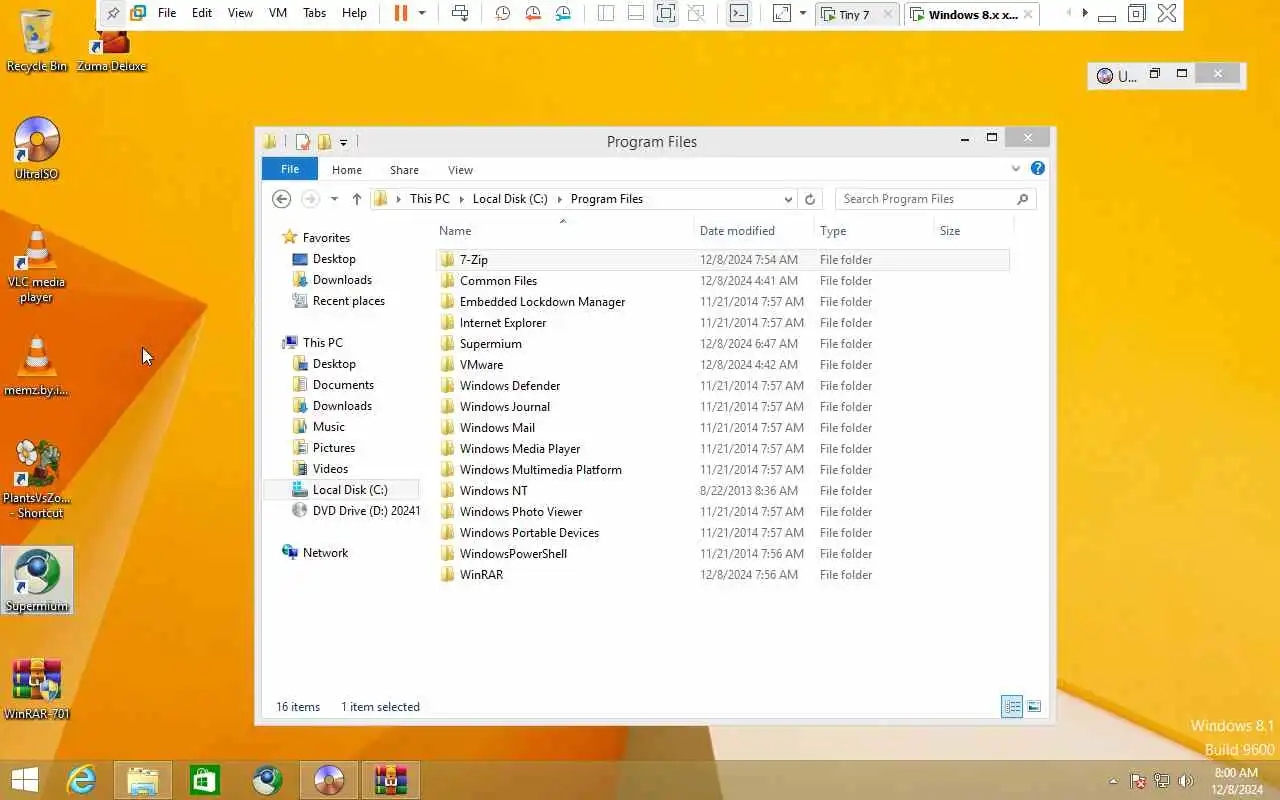This screenshot has width=1280, height=800.
Task: Open the VMware Edit menu
Action: pyautogui.click(x=202, y=13)
